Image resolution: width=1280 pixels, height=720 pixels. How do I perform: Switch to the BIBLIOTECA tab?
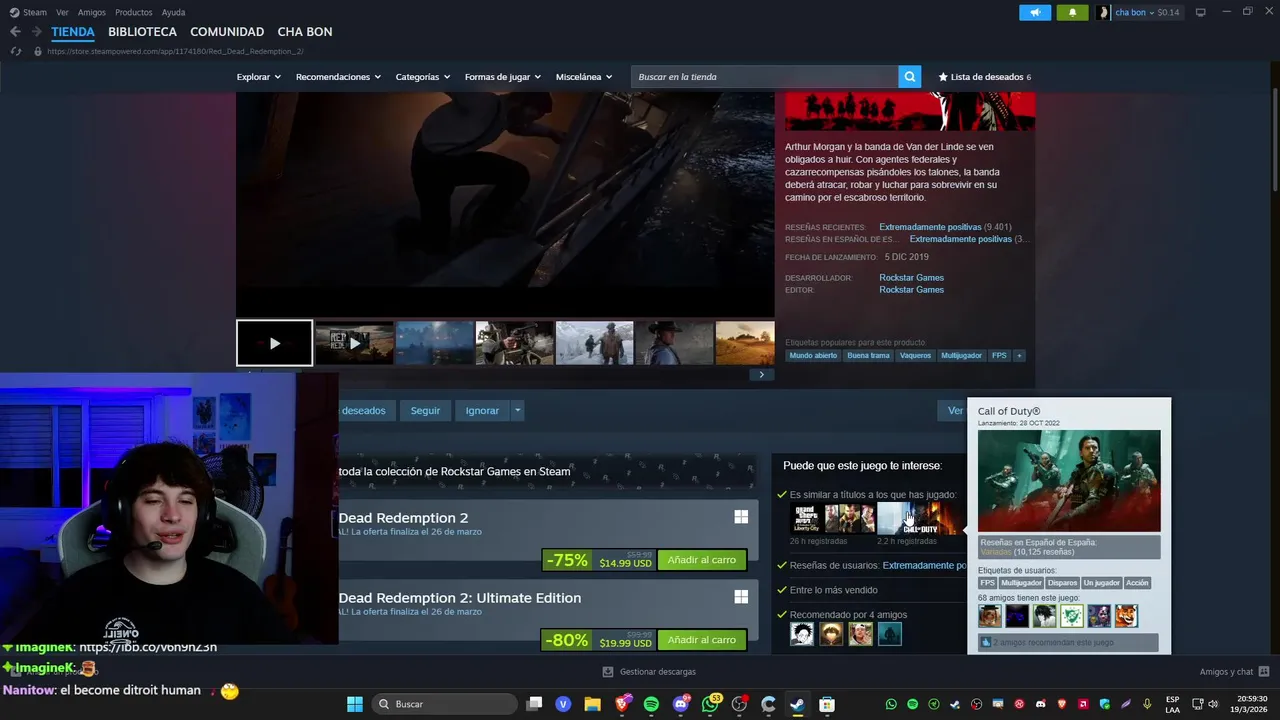click(x=142, y=32)
